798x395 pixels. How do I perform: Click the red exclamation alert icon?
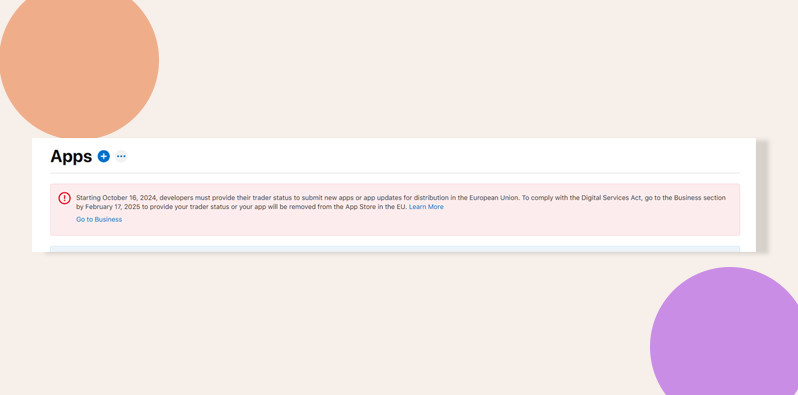65,198
